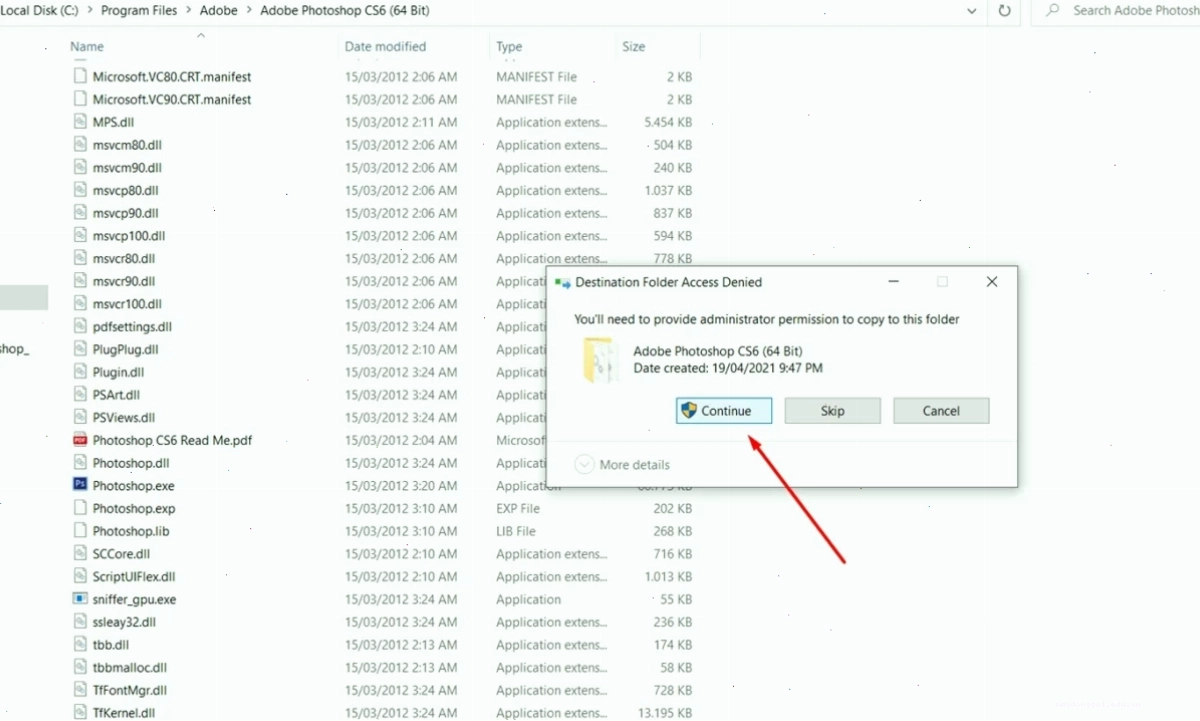The width and height of the screenshot is (1200, 721).
Task: Click Cancel in Access Denied dialog
Action: point(941,411)
